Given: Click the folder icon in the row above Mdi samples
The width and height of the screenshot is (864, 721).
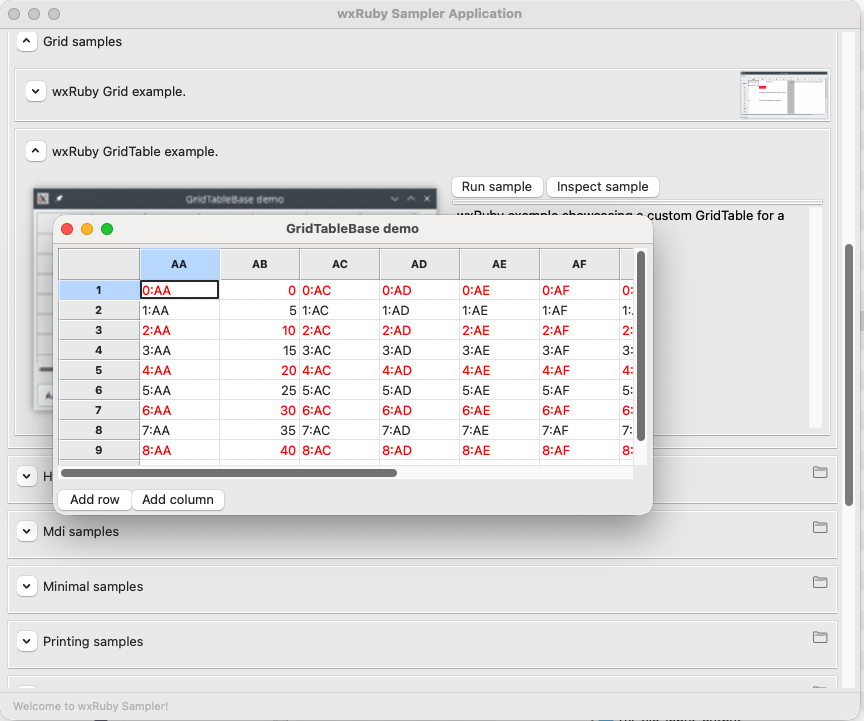Looking at the screenshot, I should 820,472.
